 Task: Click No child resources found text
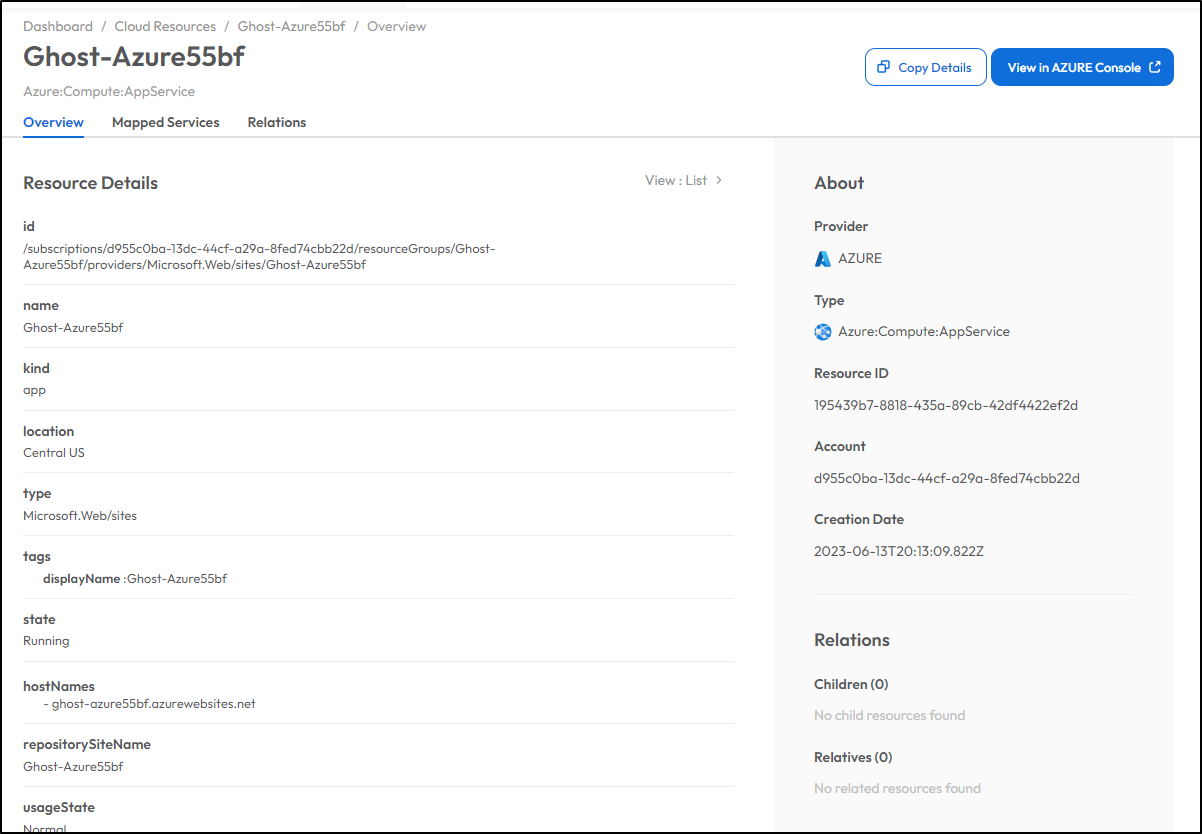click(890, 715)
